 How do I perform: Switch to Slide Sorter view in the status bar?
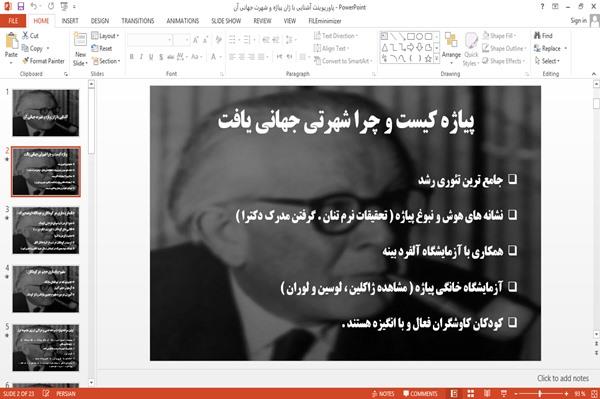(x=471, y=393)
